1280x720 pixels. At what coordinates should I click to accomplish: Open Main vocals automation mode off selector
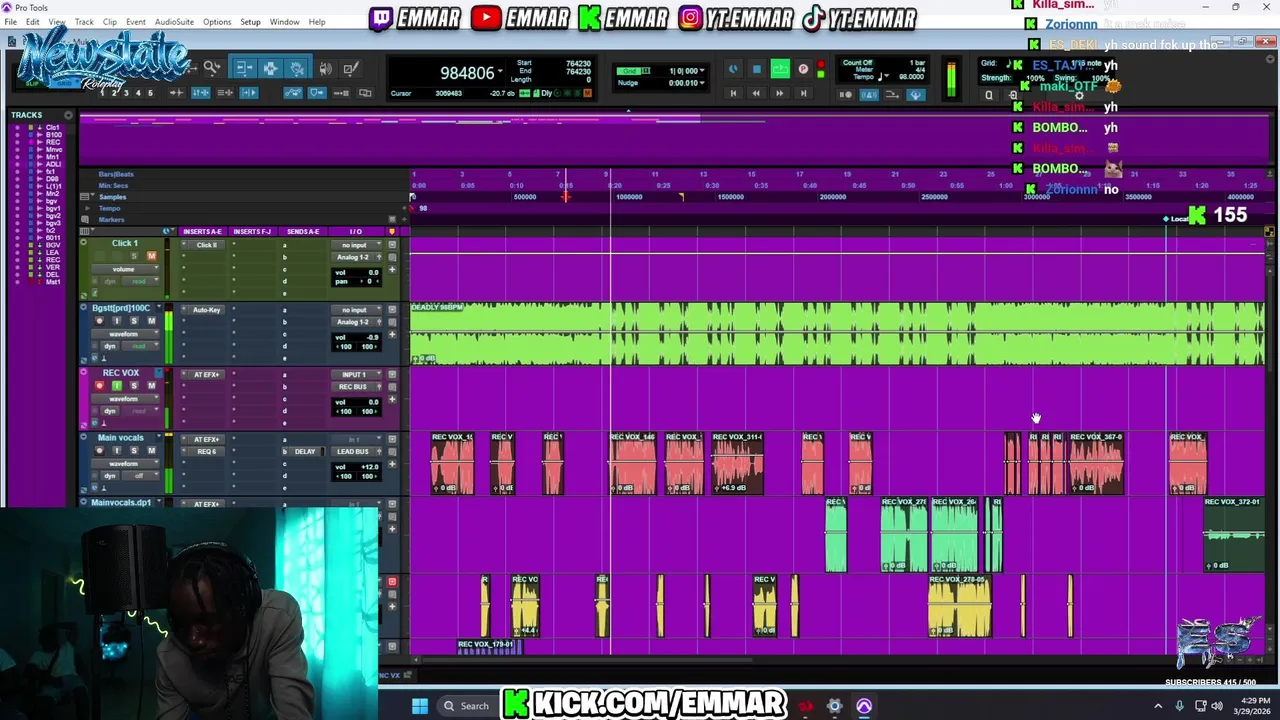pos(140,476)
